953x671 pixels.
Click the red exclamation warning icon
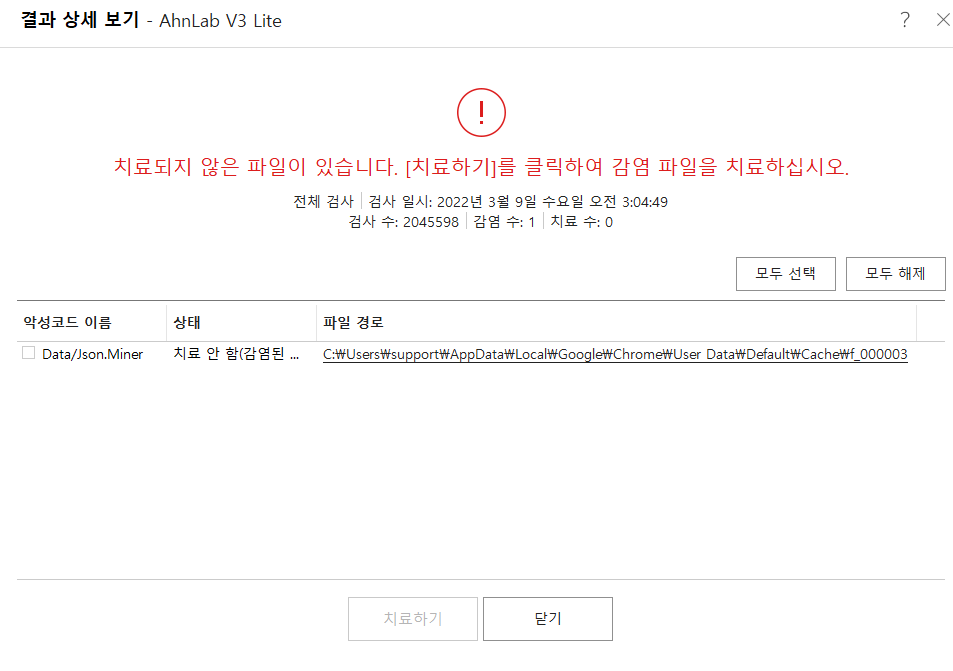(481, 112)
